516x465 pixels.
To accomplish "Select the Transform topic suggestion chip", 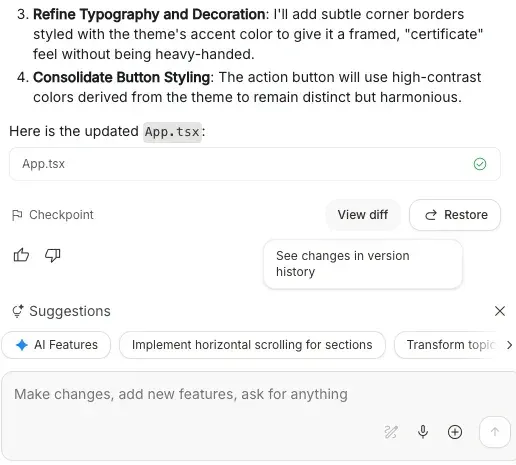I will coord(450,345).
